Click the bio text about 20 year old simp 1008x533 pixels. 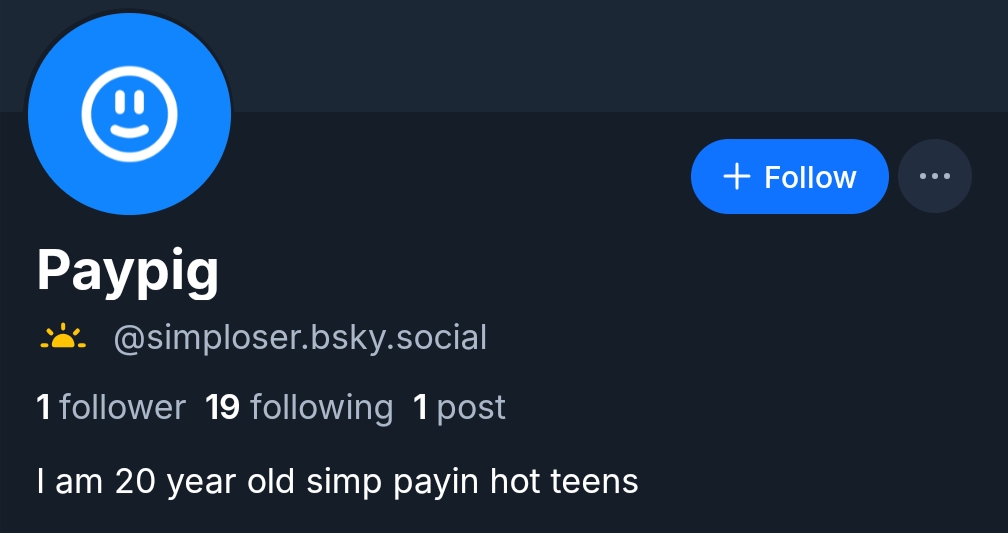(x=336, y=481)
